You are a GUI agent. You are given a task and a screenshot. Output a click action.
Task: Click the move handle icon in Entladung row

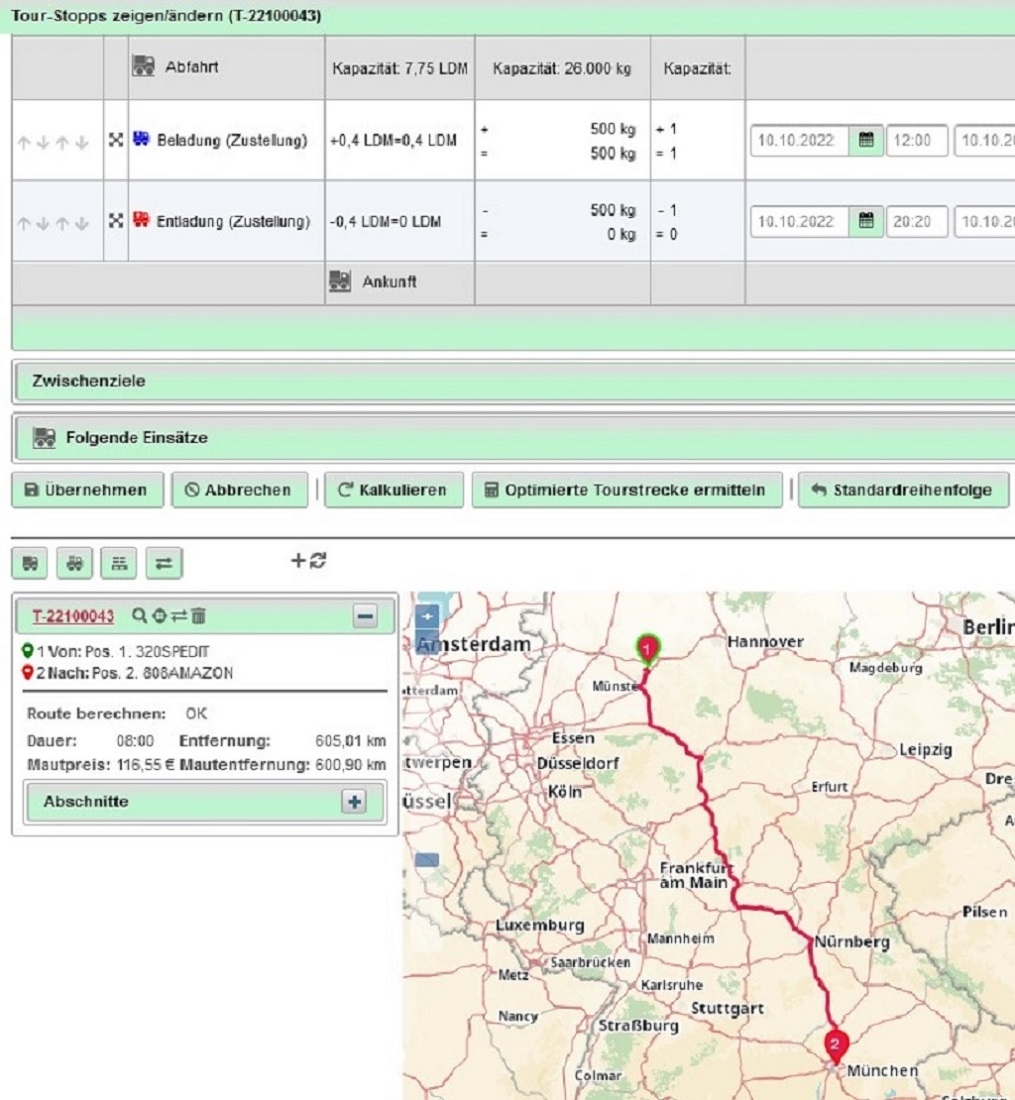click(x=116, y=221)
